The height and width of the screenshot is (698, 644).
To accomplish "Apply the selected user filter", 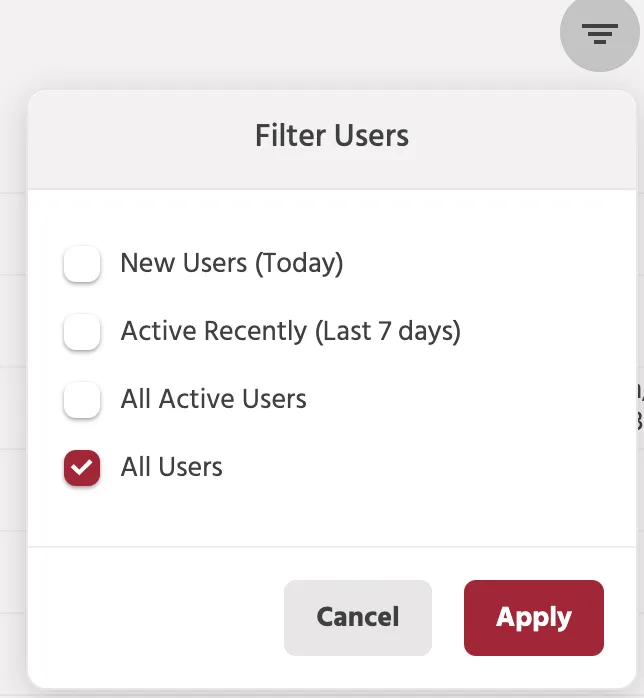I will pos(534,617).
